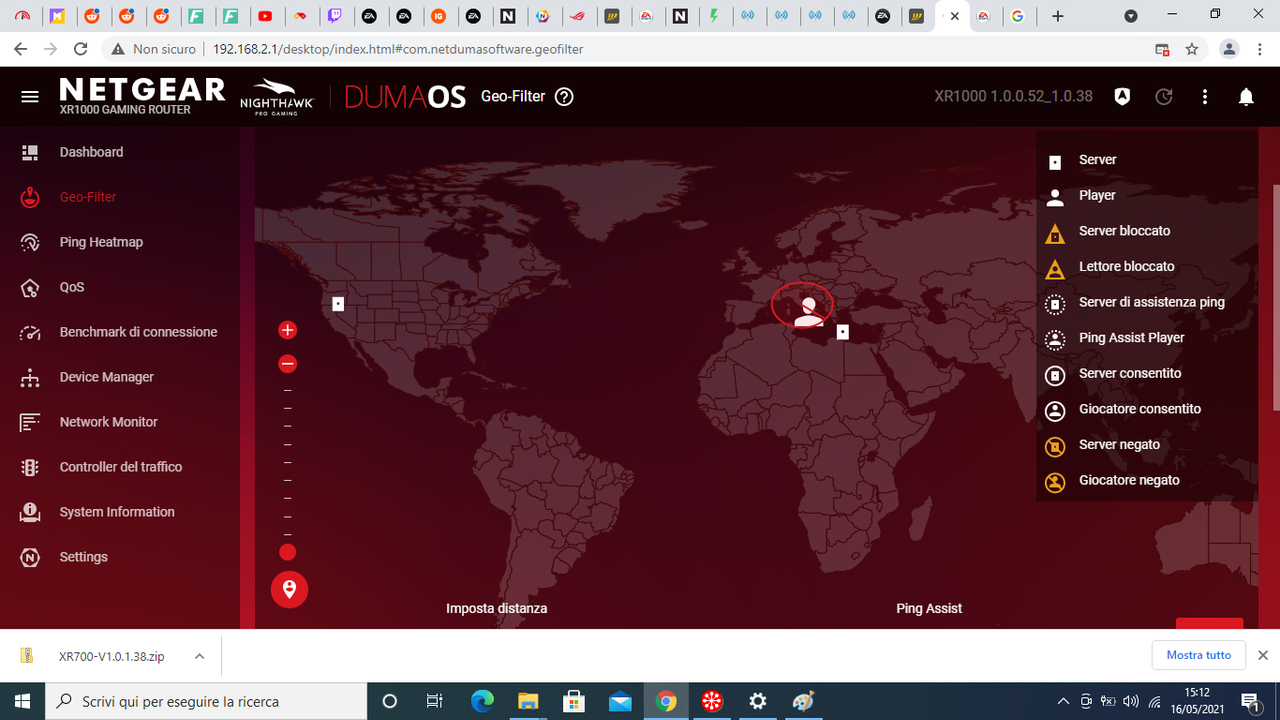Go to QoS section
Screen dimensions: 1280x720
72,287
